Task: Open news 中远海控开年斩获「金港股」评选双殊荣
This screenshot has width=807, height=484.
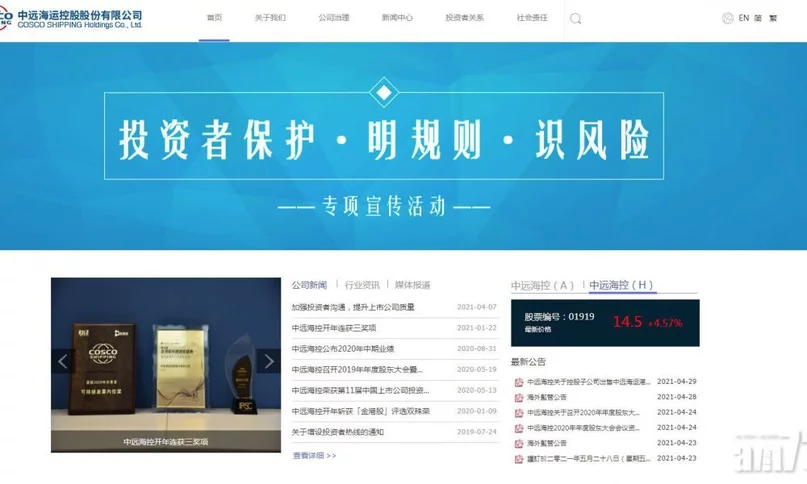Action: point(361,411)
